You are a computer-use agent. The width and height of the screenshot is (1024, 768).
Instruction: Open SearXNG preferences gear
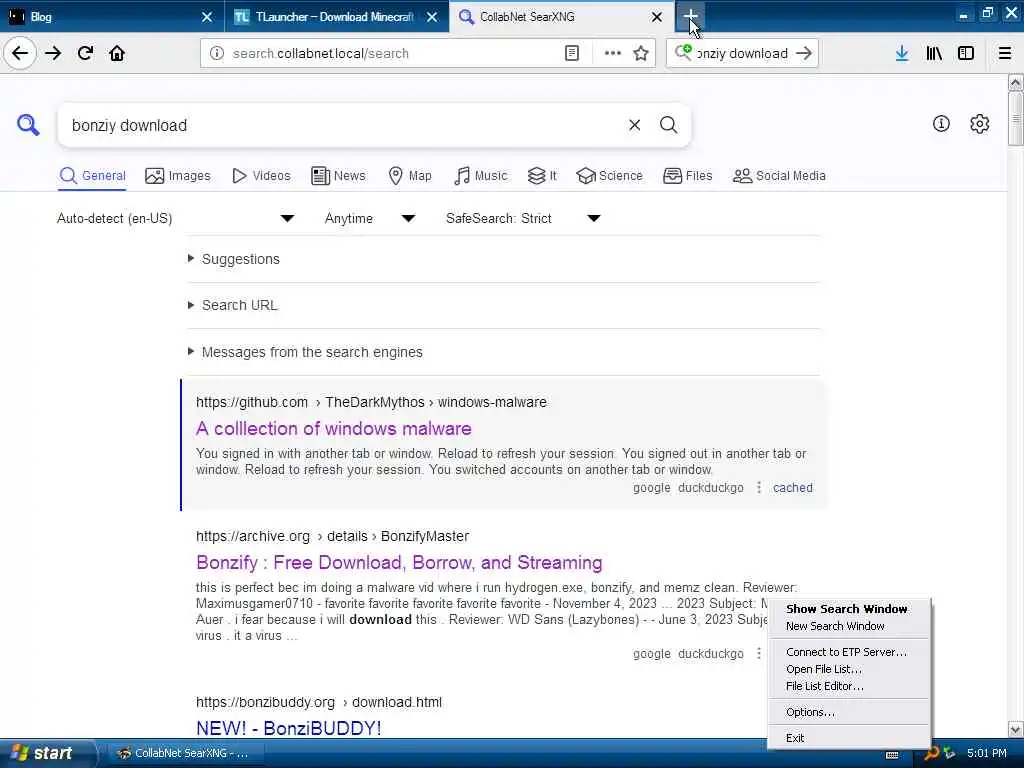[x=980, y=123]
